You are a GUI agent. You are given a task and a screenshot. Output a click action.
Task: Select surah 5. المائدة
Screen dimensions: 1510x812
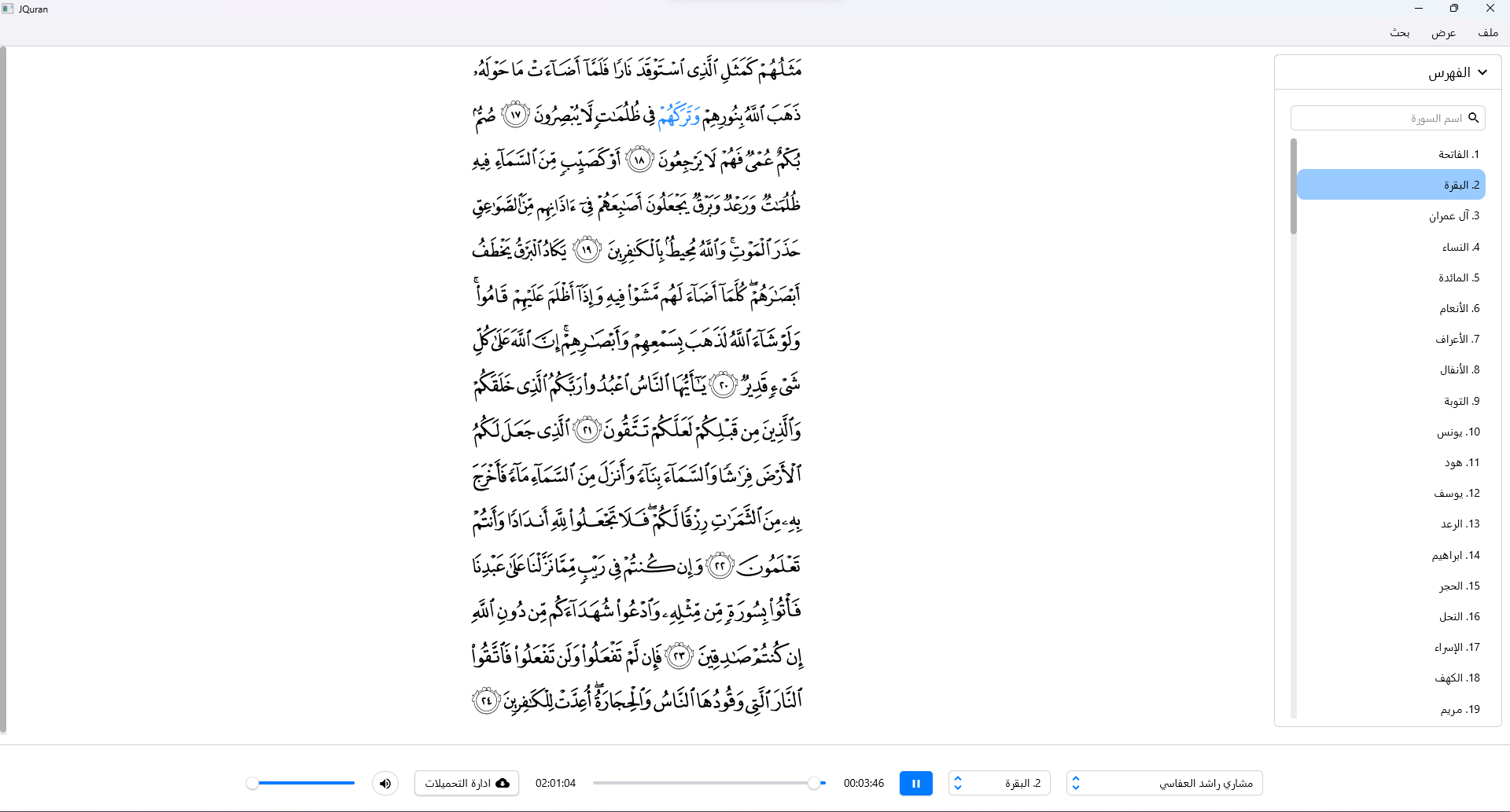coord(1390,277)
